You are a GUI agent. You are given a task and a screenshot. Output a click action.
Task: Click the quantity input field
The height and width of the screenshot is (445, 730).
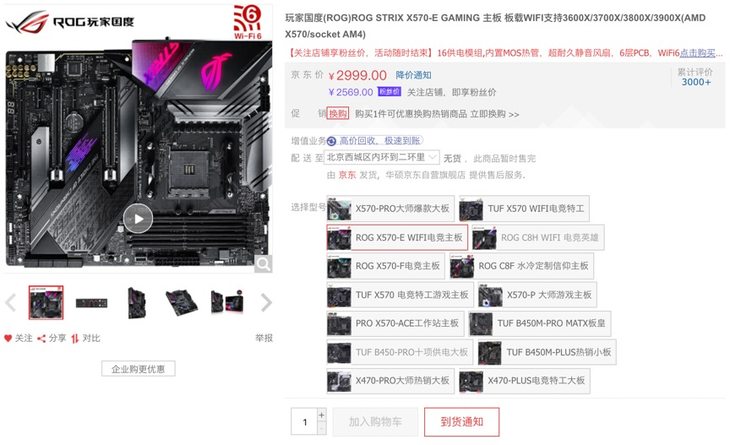pyautogui.click(x=304, y=422)
